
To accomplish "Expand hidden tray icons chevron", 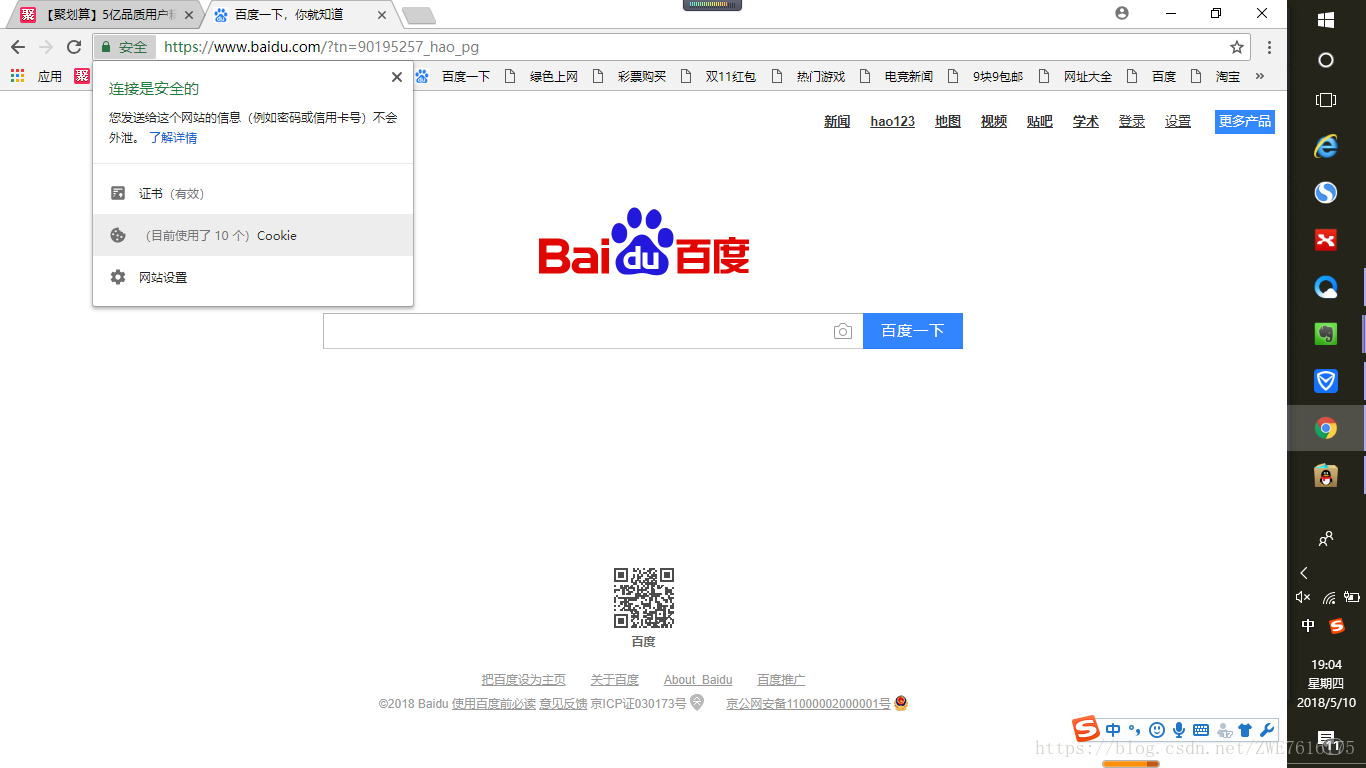I will (x=1304, y=573).
